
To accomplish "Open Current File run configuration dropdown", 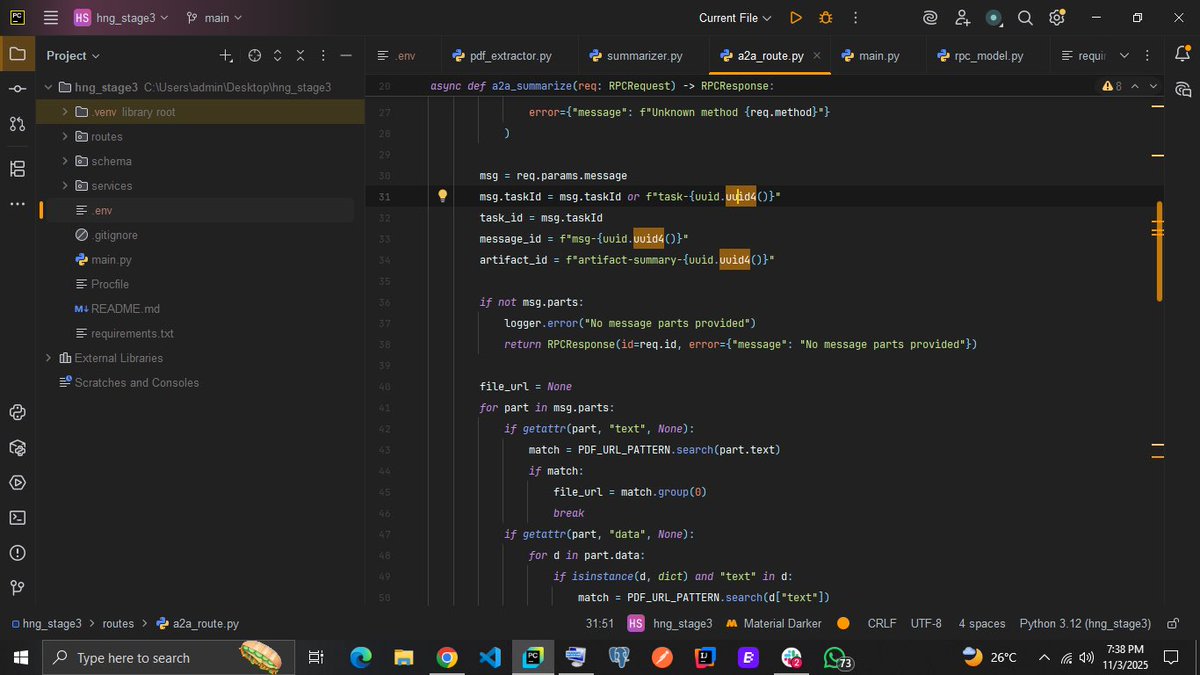I will coord(735,18).
